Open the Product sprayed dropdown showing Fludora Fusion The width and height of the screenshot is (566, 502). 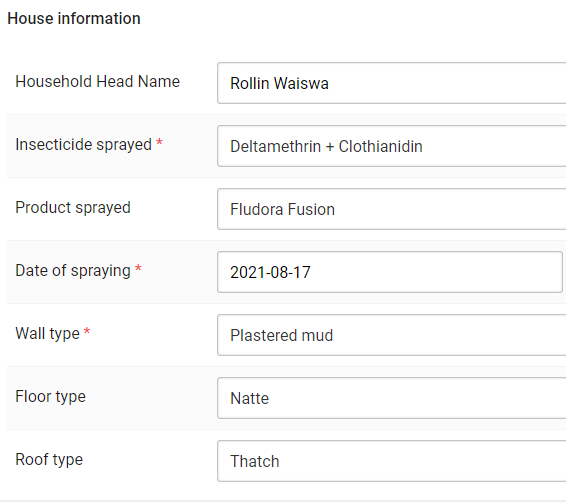pos(392,209)
